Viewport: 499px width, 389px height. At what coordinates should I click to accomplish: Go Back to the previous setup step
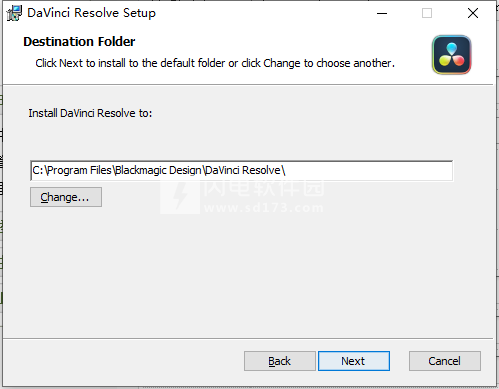[280, 361]
